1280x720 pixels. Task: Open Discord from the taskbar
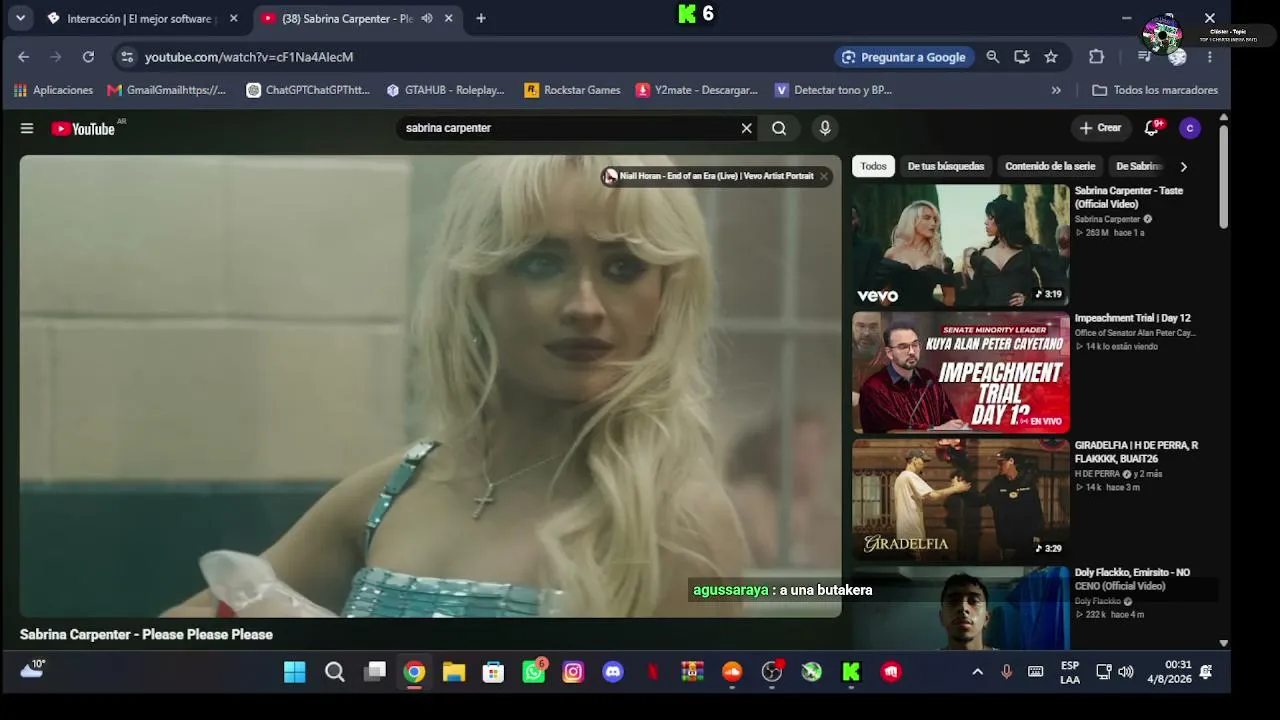pyautogui.click(x=613, y=672)
